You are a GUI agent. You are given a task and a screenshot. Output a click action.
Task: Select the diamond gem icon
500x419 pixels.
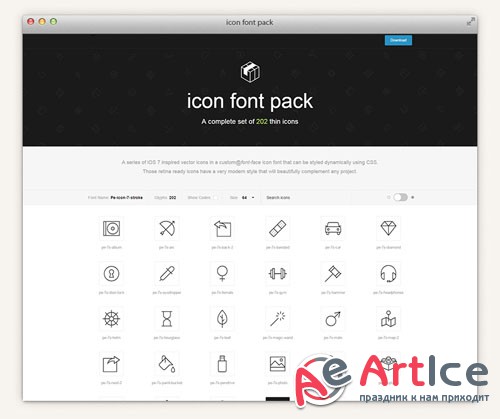point(388,228)
